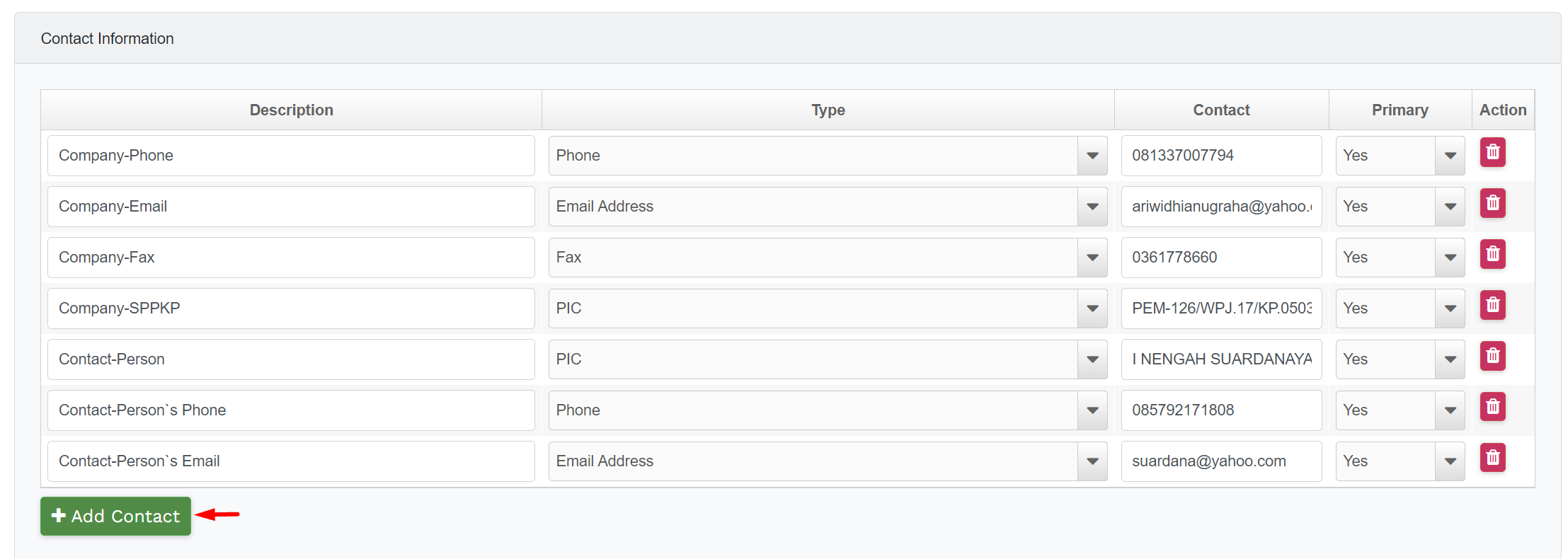
Task: Delete the Contact-Person's Phone row
Action: [x=1492, y=407]
